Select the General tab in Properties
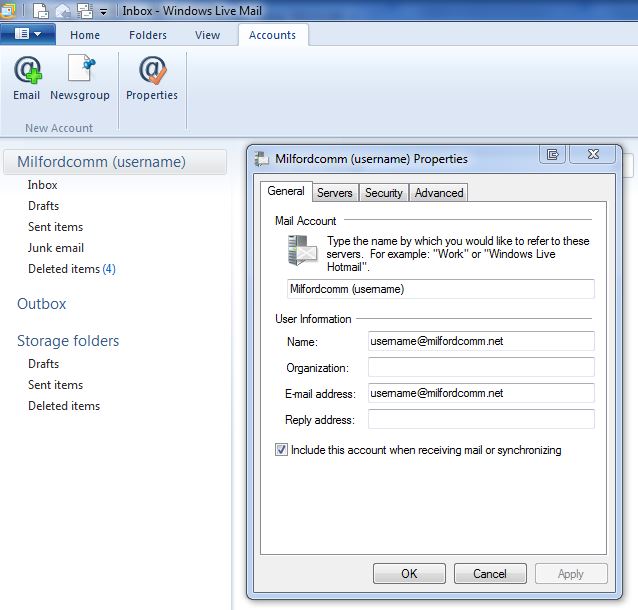 pos(286,191)
